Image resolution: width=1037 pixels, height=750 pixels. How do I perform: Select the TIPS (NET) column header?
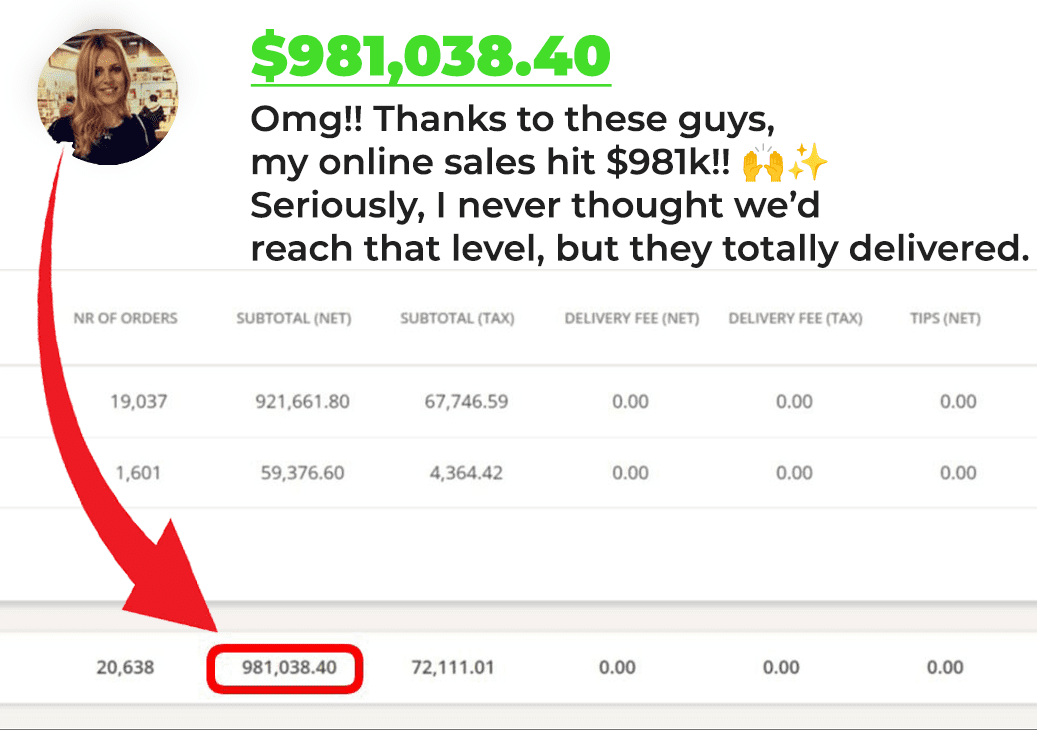pos(945,318)
